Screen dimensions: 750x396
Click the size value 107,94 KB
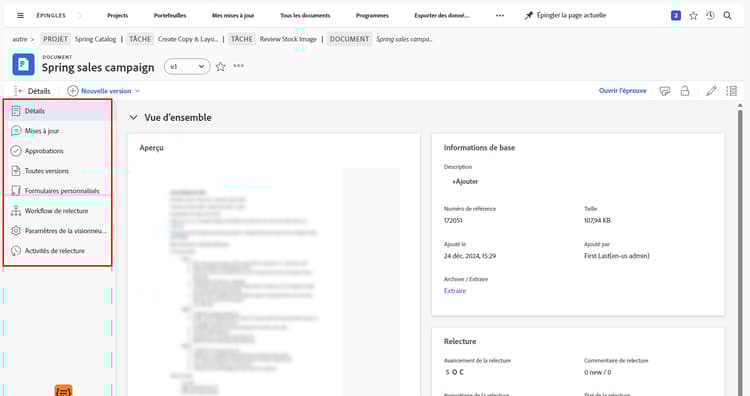click(597, 220)
